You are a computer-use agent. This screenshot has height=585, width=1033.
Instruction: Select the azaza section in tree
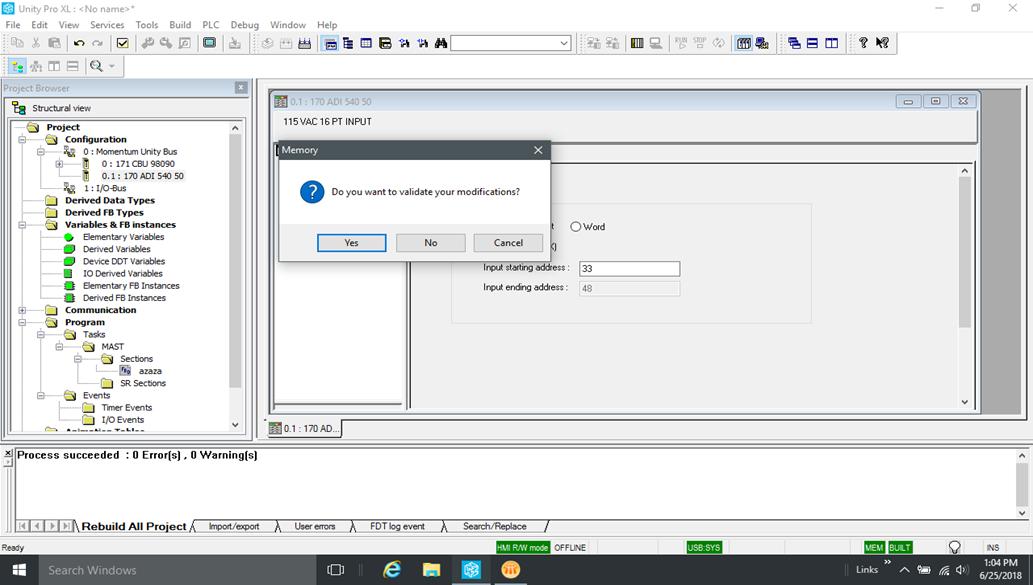point(150,371)
